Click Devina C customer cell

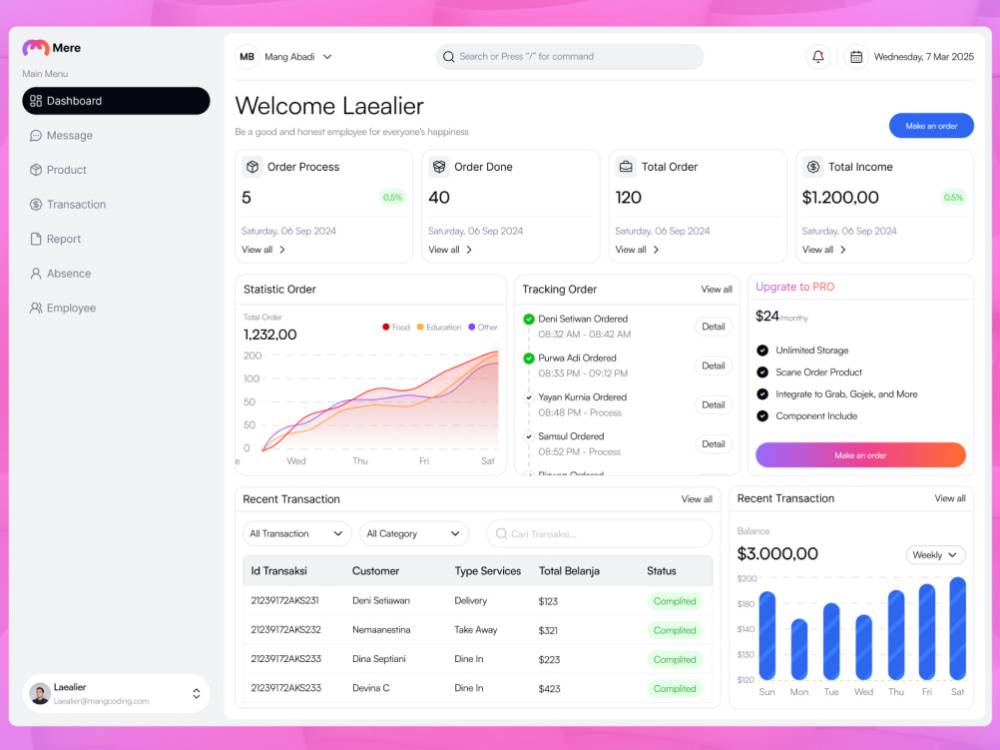tap(371, 688)
